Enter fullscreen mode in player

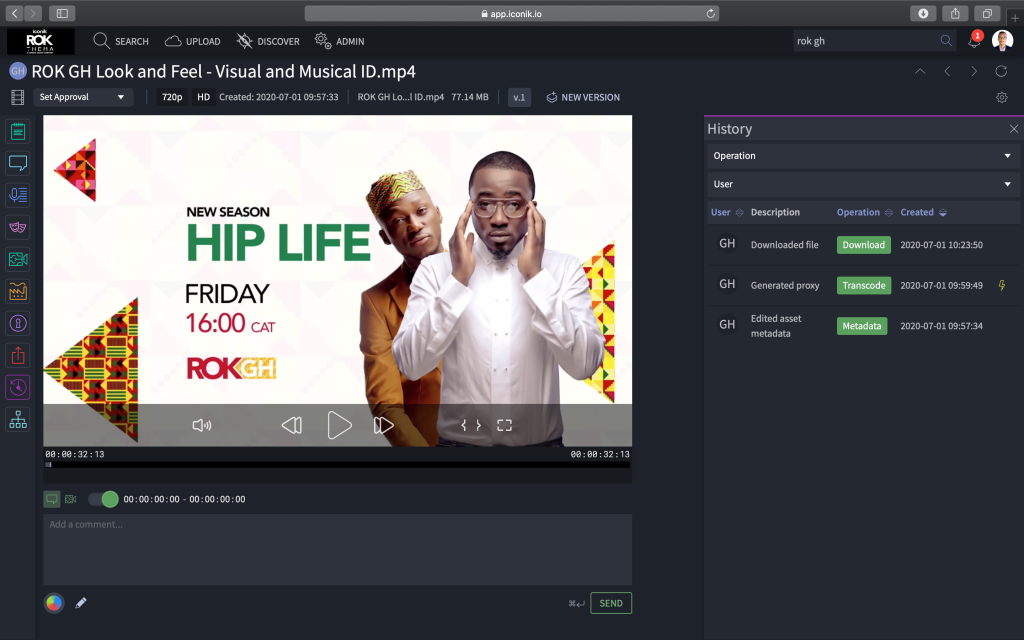504,425
